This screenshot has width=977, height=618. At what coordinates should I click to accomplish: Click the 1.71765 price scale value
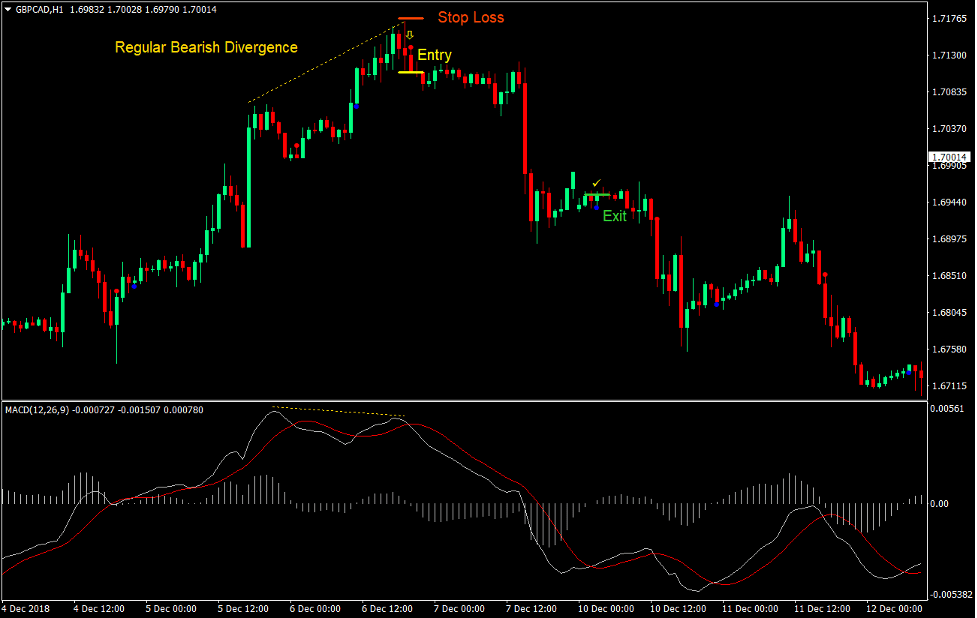click(x=951, y=18)
